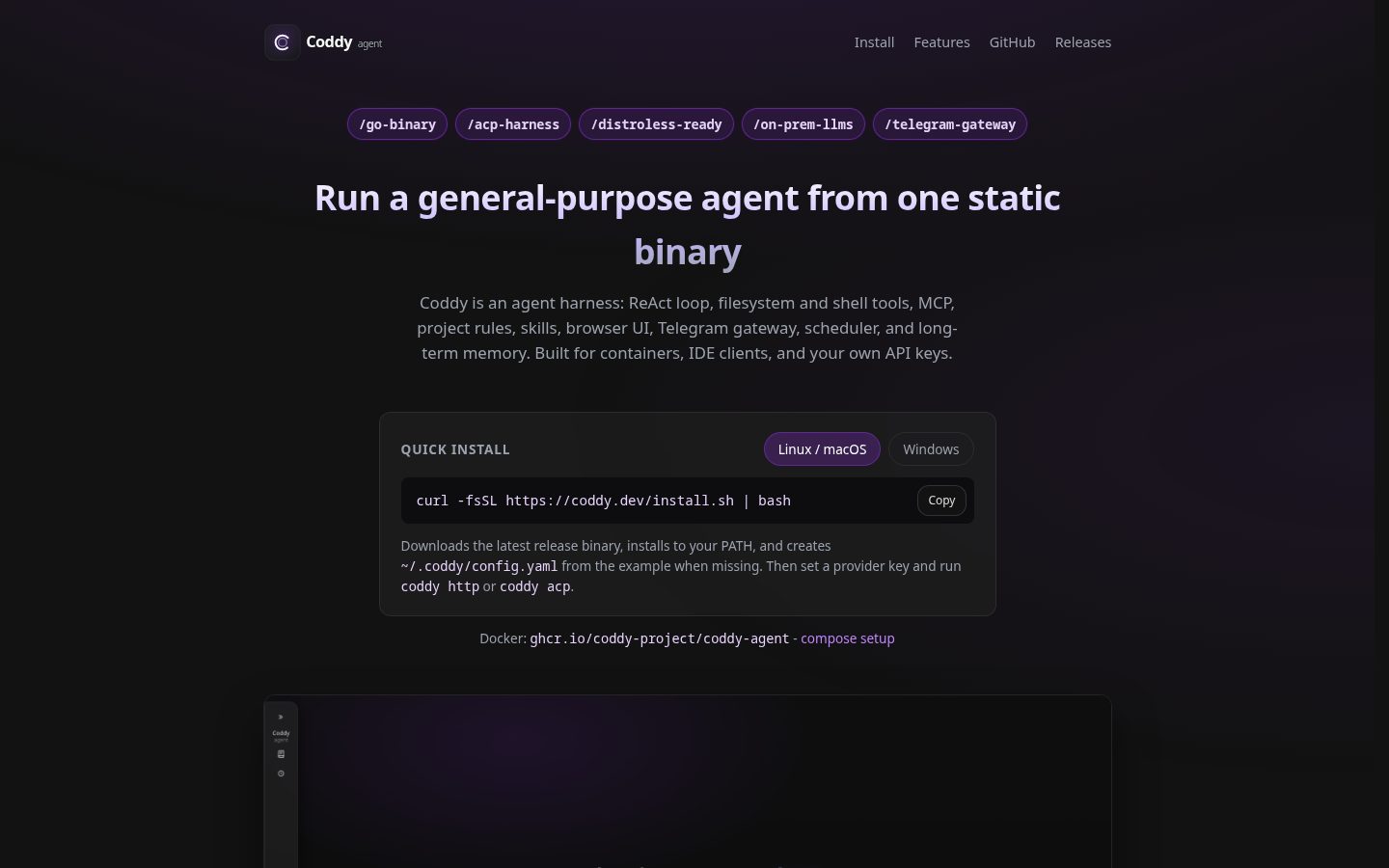Click the settings gear in the preview sidebar
This screenshot has height=868, width=1389.
pos(281,773)
